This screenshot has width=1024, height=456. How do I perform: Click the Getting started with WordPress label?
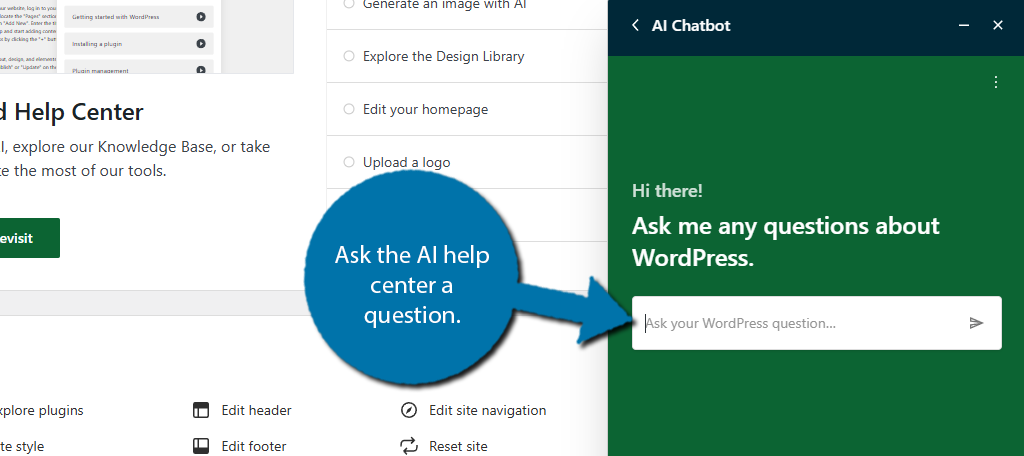pos(116,17)
